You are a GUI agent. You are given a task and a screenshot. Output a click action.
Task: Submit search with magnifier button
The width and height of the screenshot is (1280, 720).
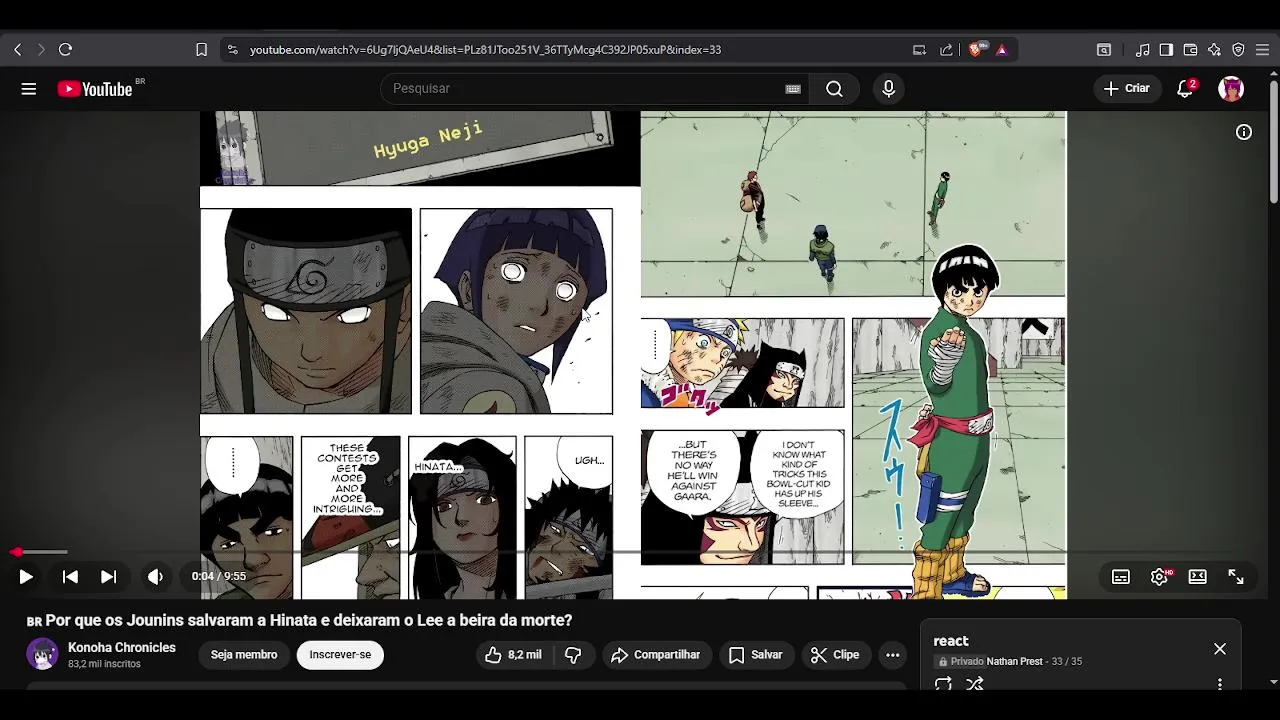pos(834,89)
